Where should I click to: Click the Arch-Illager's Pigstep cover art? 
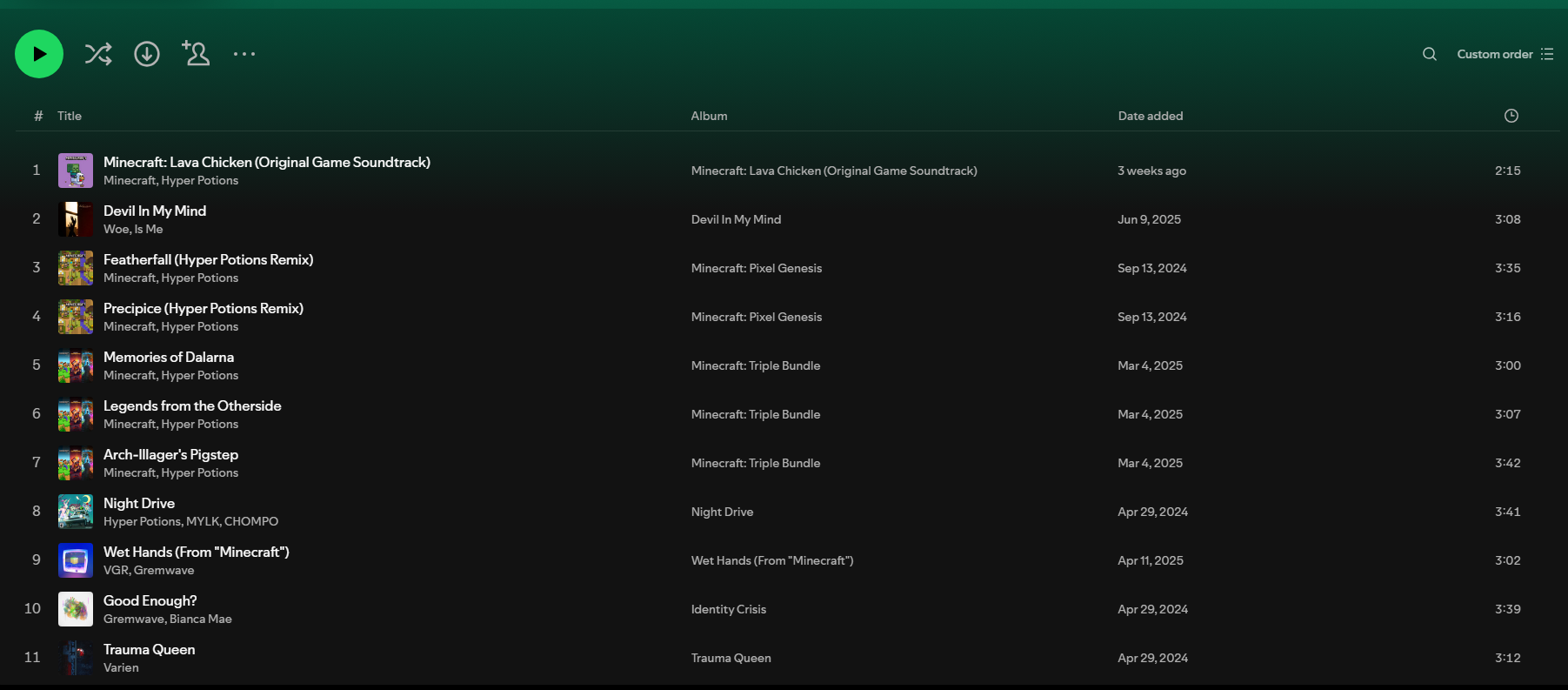tap(76, 463)
